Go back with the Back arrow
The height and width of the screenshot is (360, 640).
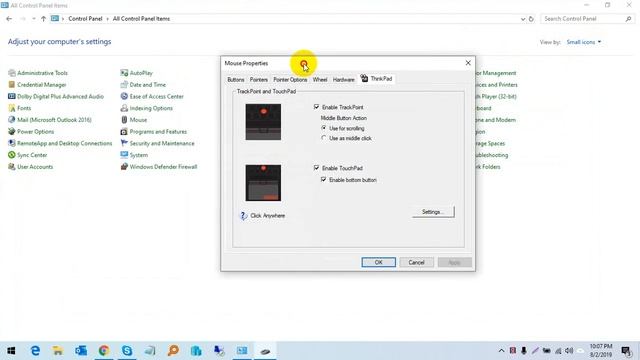(9, 19)
